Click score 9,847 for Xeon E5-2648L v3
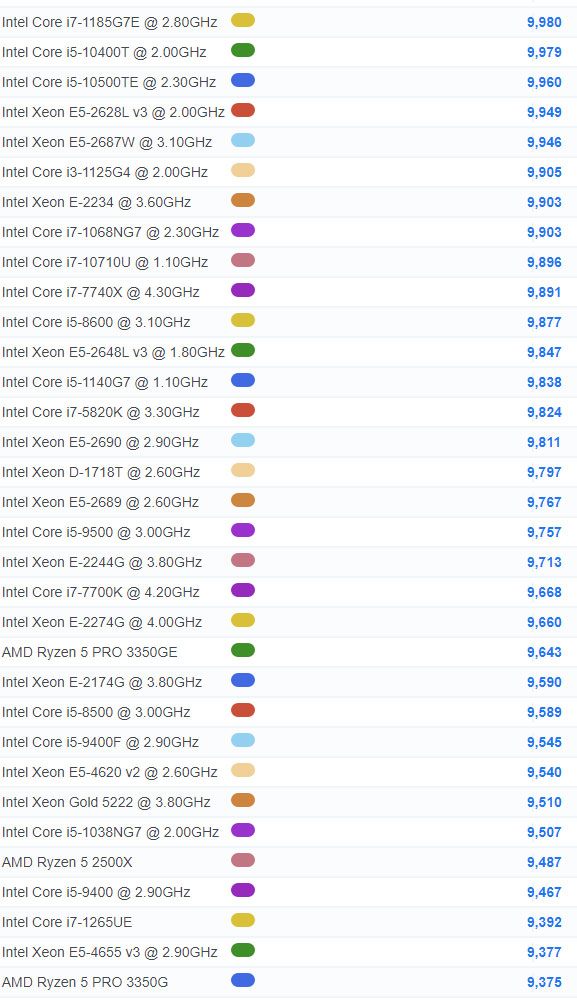 point(544,352)
